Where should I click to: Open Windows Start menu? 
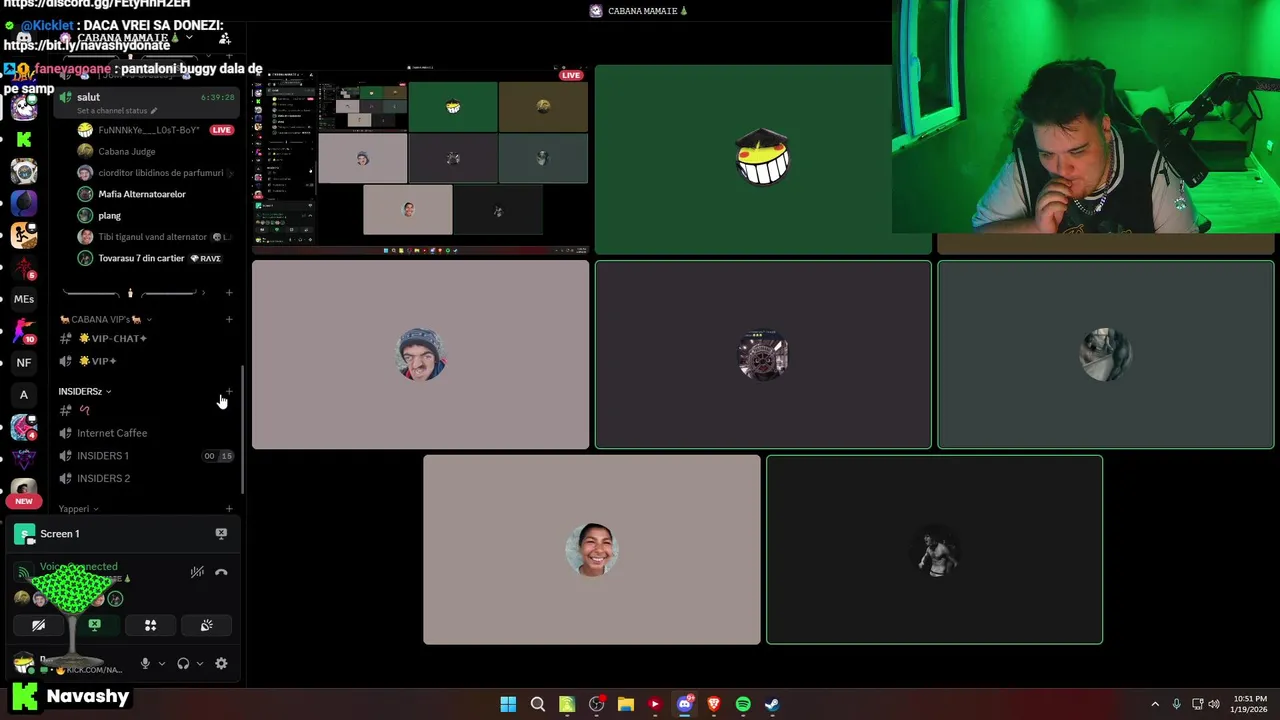508,704
